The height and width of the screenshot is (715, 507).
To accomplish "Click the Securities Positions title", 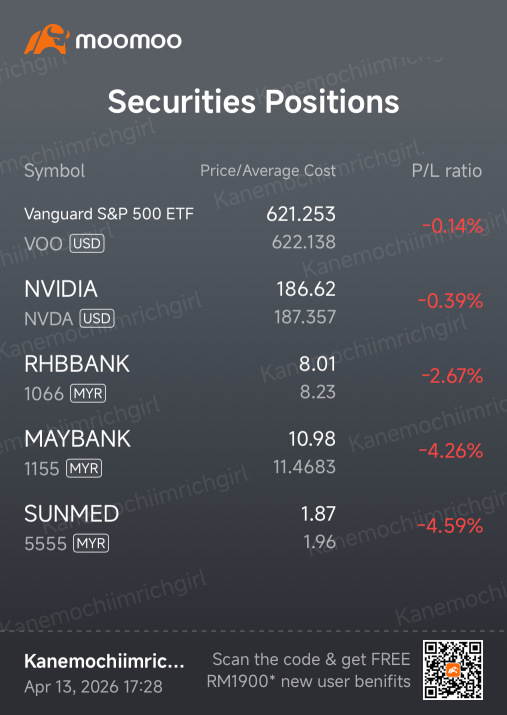I will click(254, 101).
